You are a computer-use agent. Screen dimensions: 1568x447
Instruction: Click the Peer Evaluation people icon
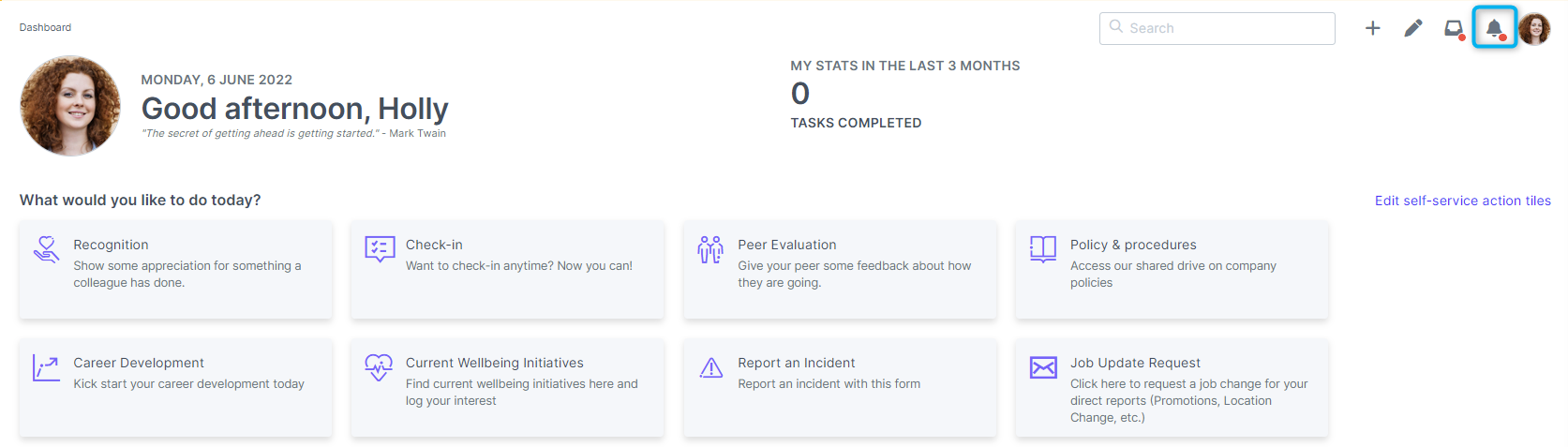(710, 249)
